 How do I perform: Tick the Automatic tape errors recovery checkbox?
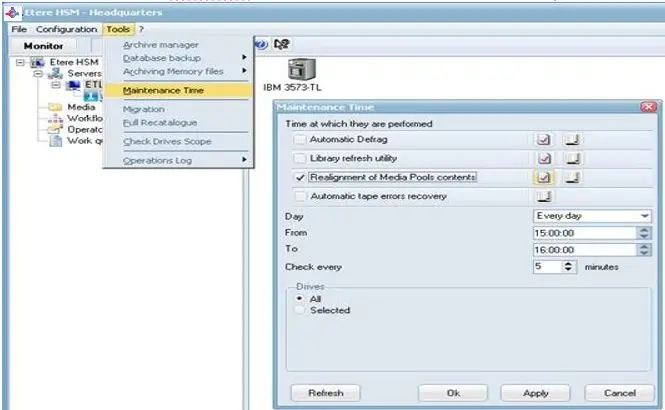[300, 196]
